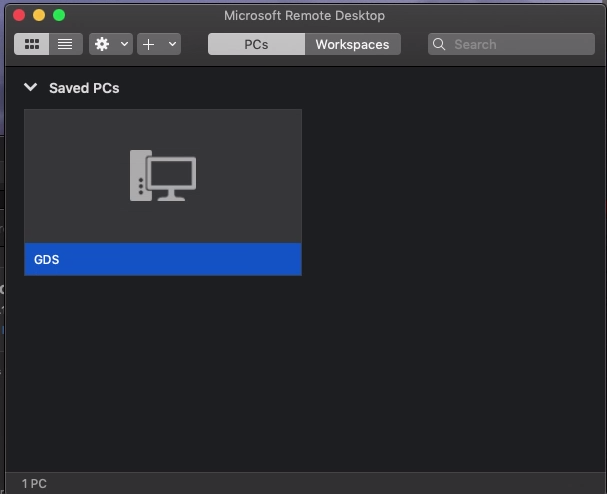Select the GDS computer thumbnail
This screenshot has width=607, height=494.
pos(163,176)
